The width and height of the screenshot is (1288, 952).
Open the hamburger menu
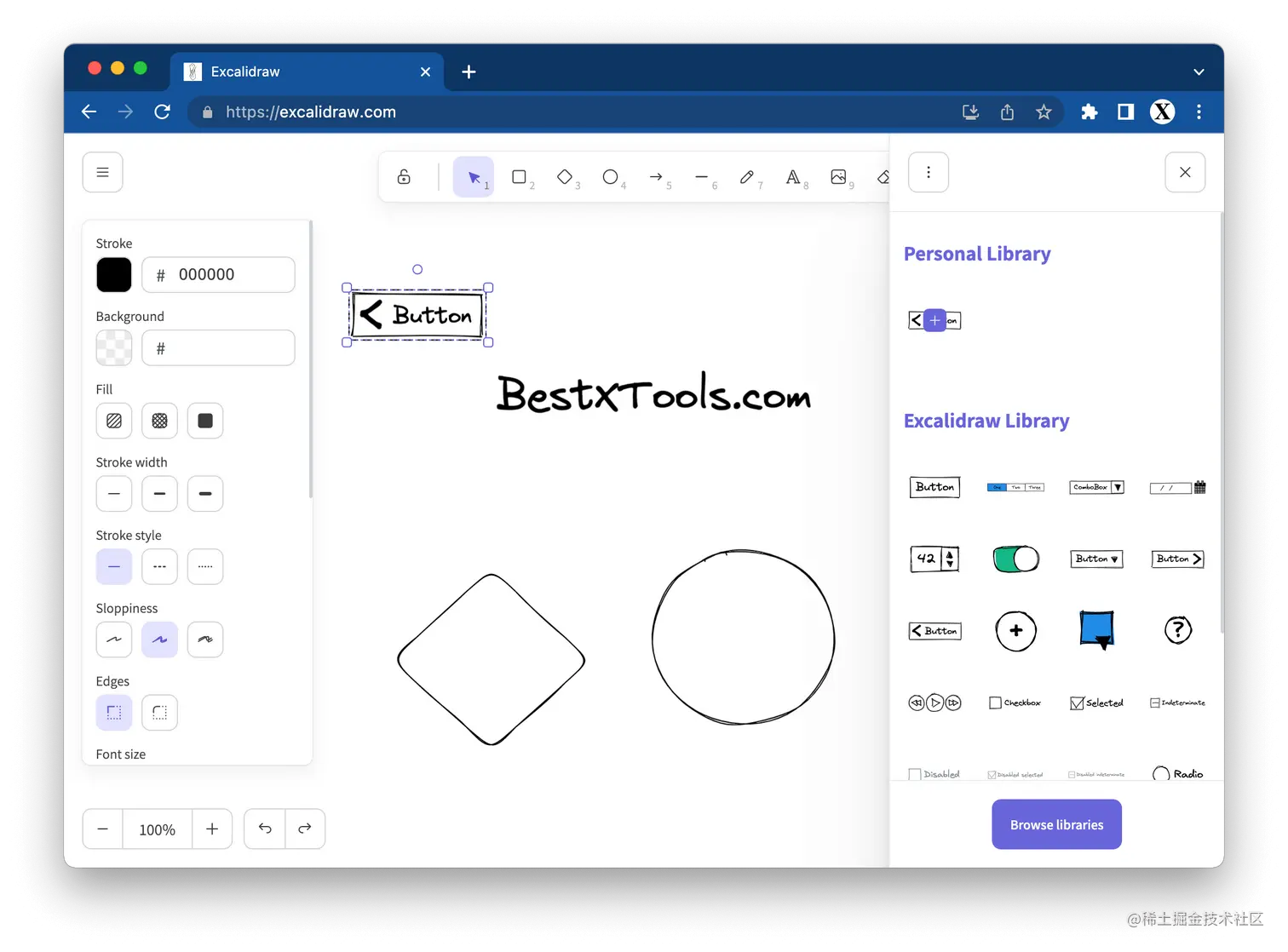pos(102,172)
